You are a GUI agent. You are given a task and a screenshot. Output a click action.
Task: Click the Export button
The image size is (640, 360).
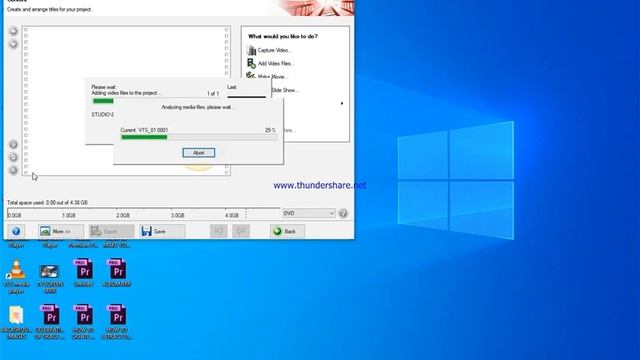point(111,231)
